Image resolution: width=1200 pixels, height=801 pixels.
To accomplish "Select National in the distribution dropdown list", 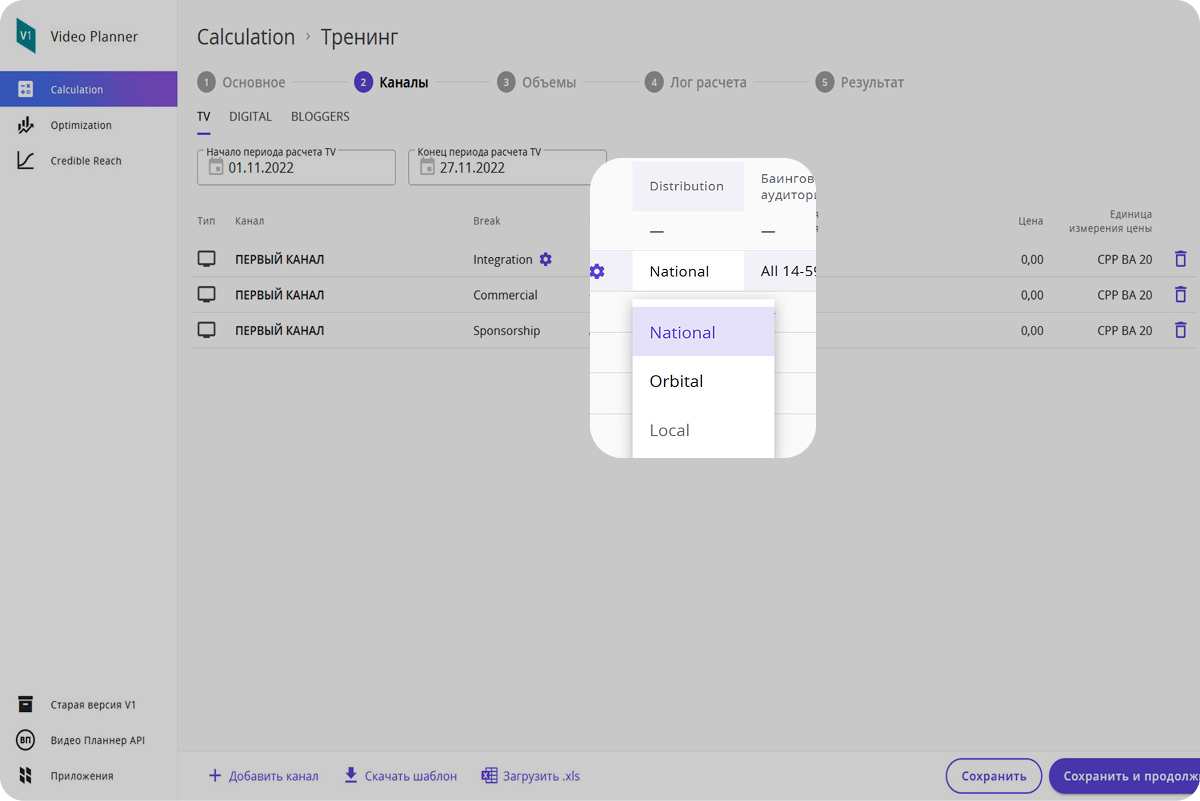I will (x=703, y=332).
